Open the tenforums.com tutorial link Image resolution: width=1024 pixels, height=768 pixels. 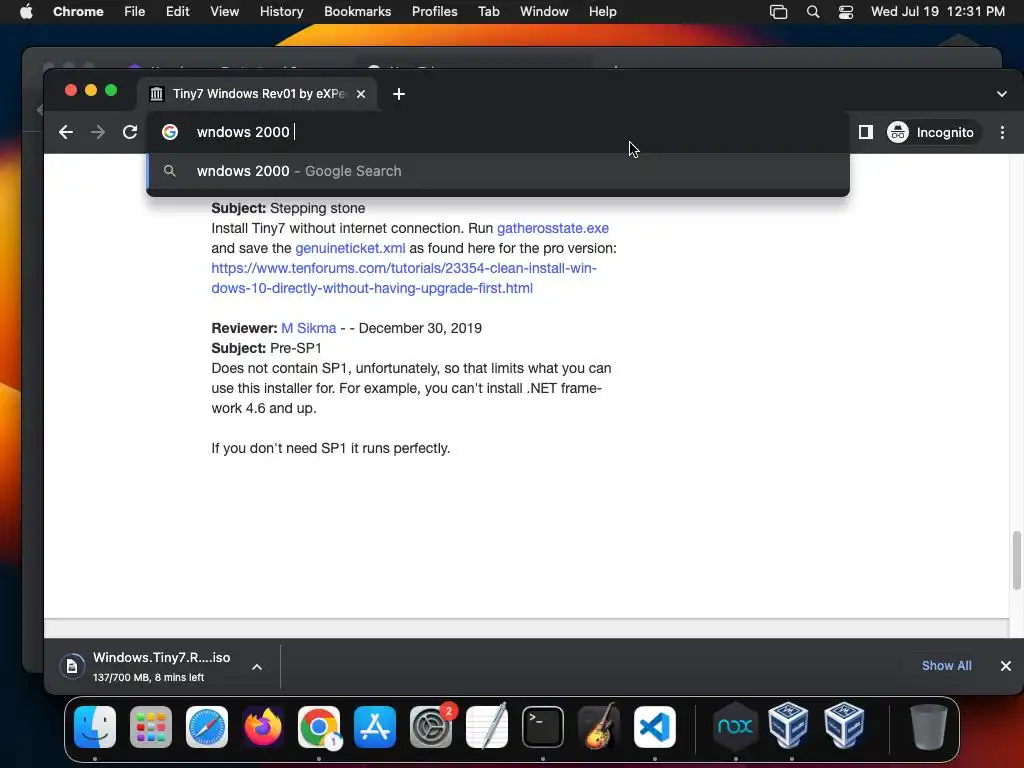click(x=404, y=278)
